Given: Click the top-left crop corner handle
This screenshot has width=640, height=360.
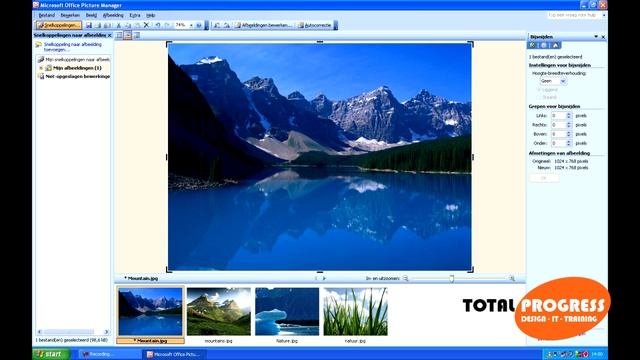Looking at the screenshot, I should click(x=169, y=44).
